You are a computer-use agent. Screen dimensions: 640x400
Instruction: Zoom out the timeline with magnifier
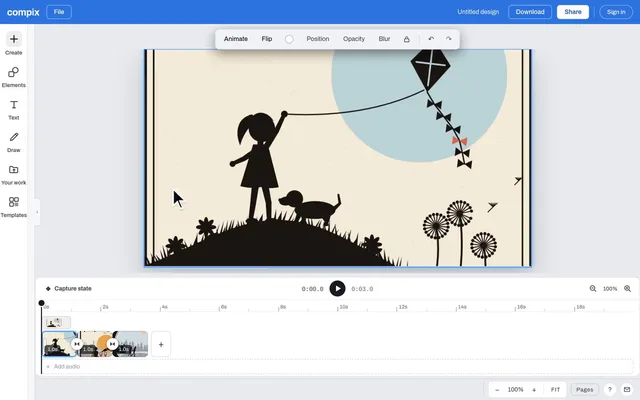click(x=593, y=289)
